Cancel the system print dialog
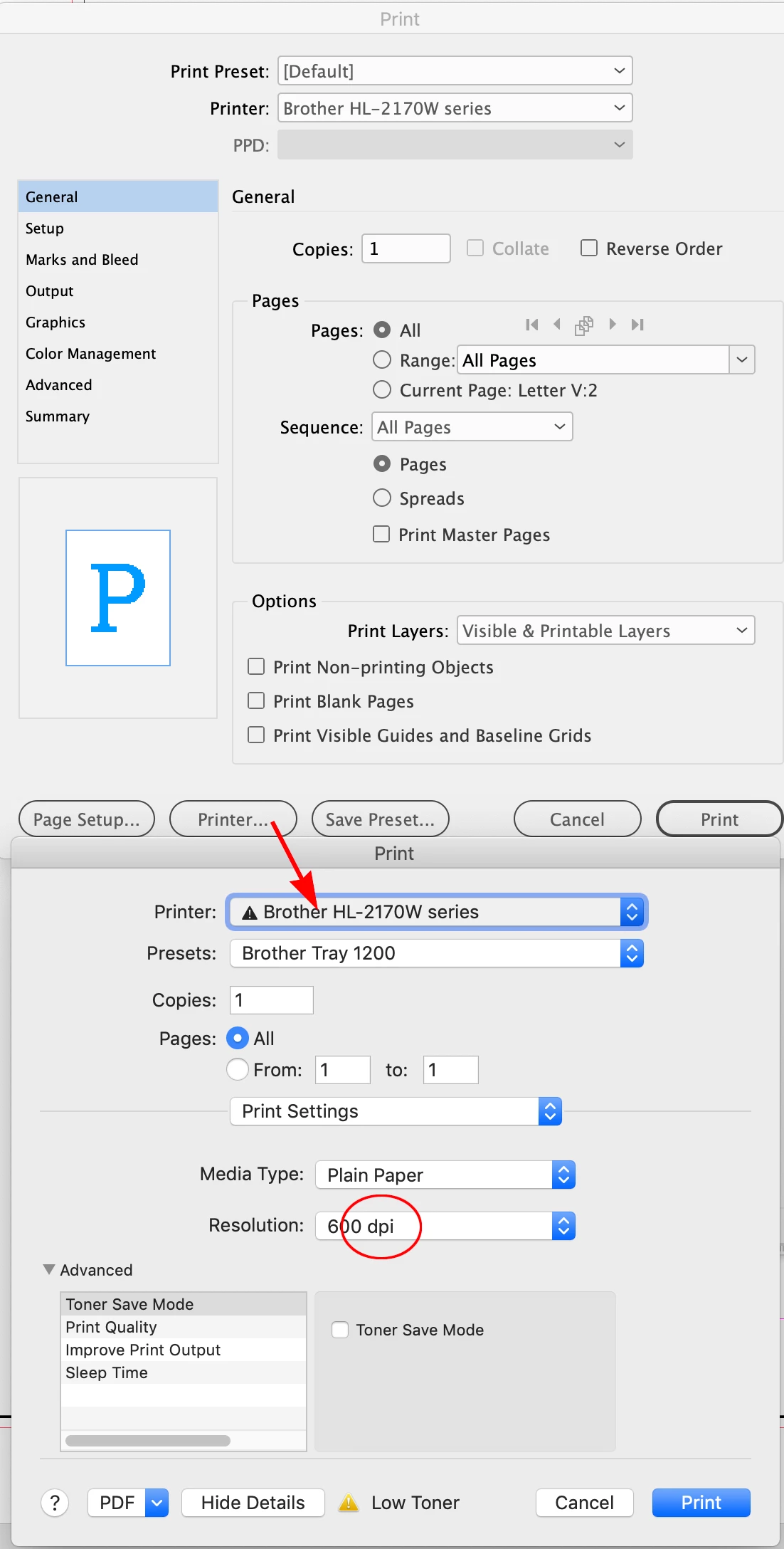 [x=585, y=1503]
